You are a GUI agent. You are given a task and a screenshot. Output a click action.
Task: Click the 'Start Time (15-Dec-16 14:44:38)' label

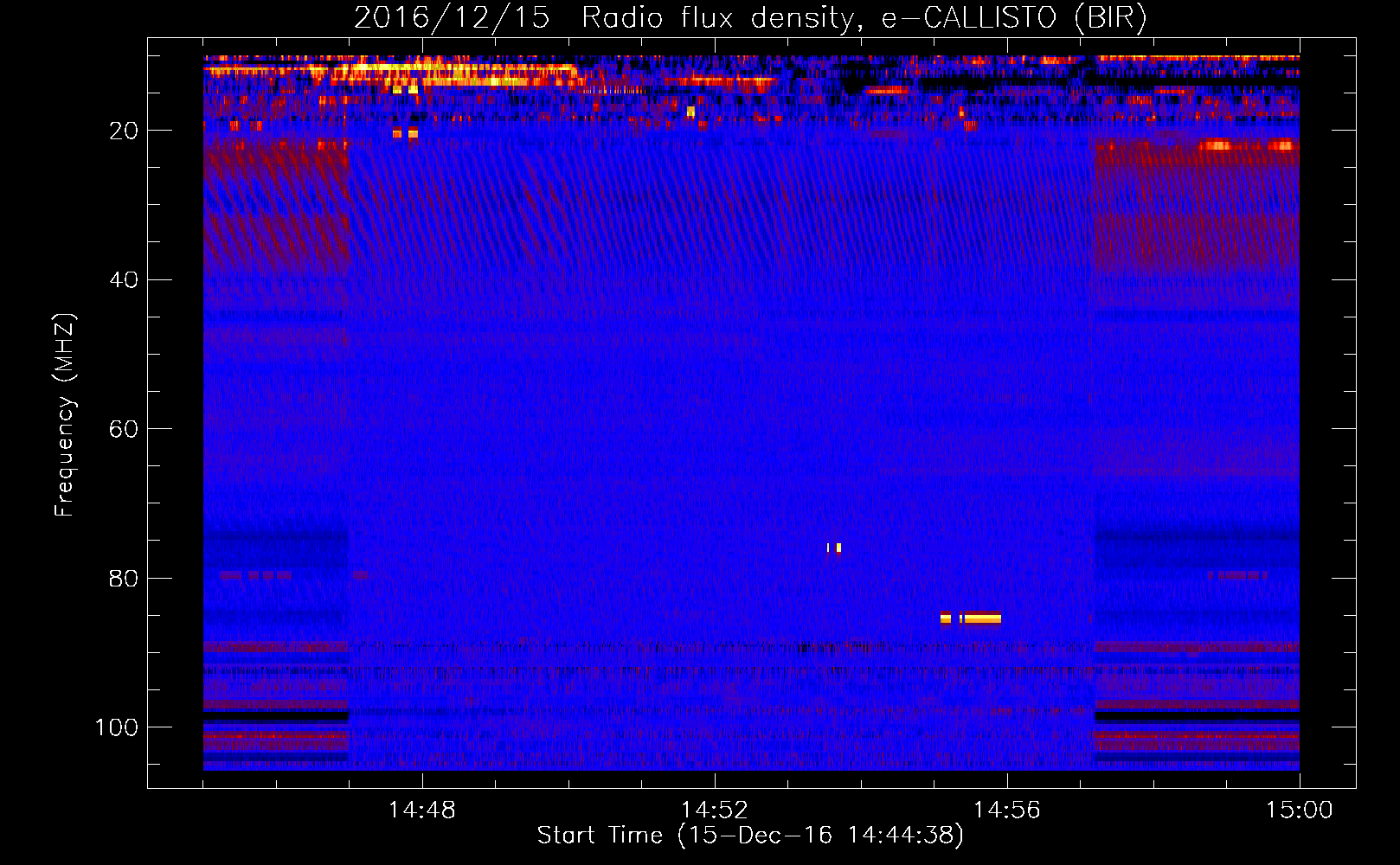(750, 836)
